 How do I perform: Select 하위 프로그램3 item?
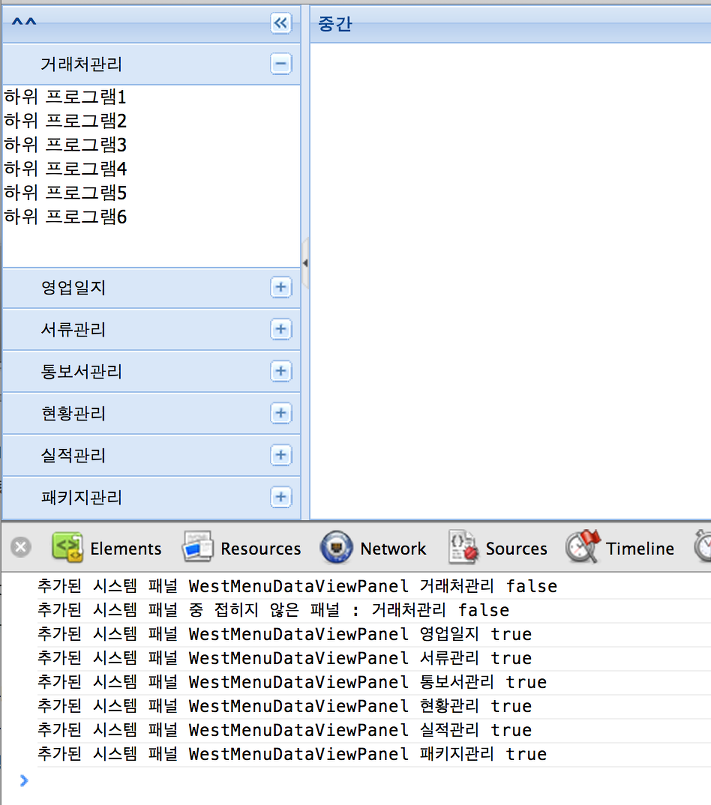[x=65, y=145]
